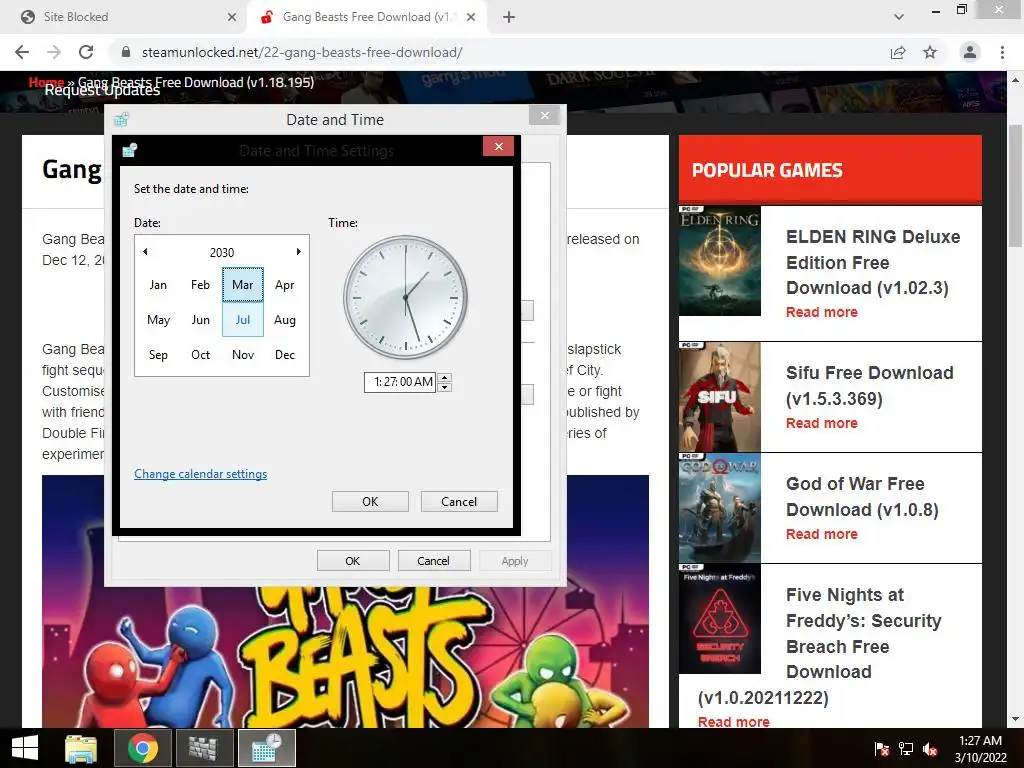1024x768 pixels.
Task: Reload the steamunlocked page
Action: [x=86, y=52]
